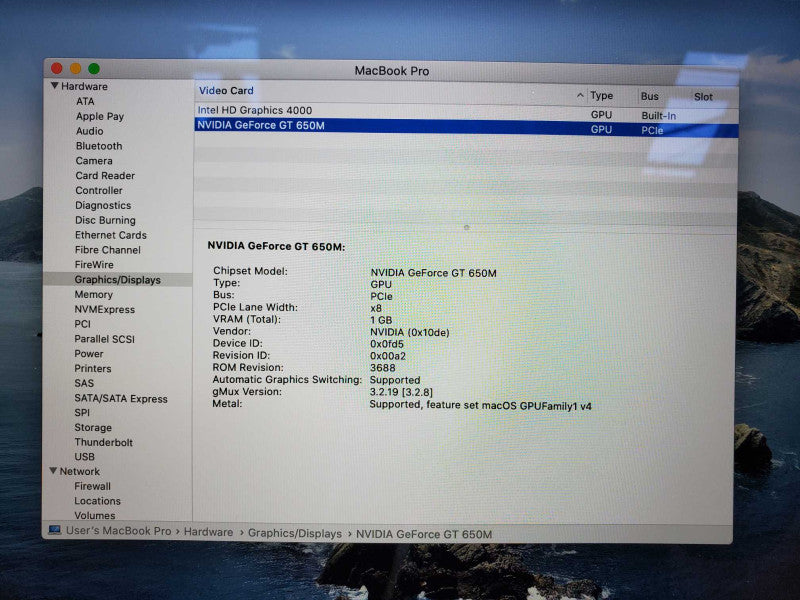Select Firewall under Network
The width and height of the screenshot is (800, 600).
92,486
